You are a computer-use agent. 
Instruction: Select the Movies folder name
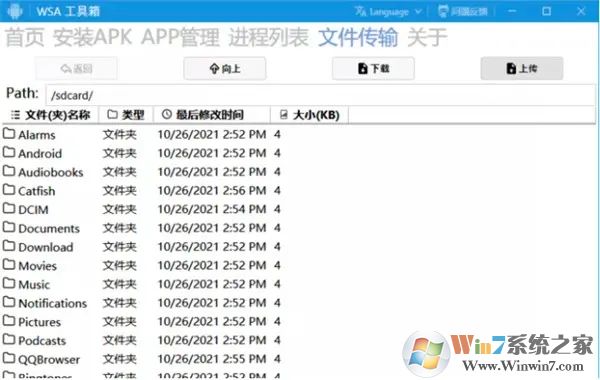tap(38, 266)
